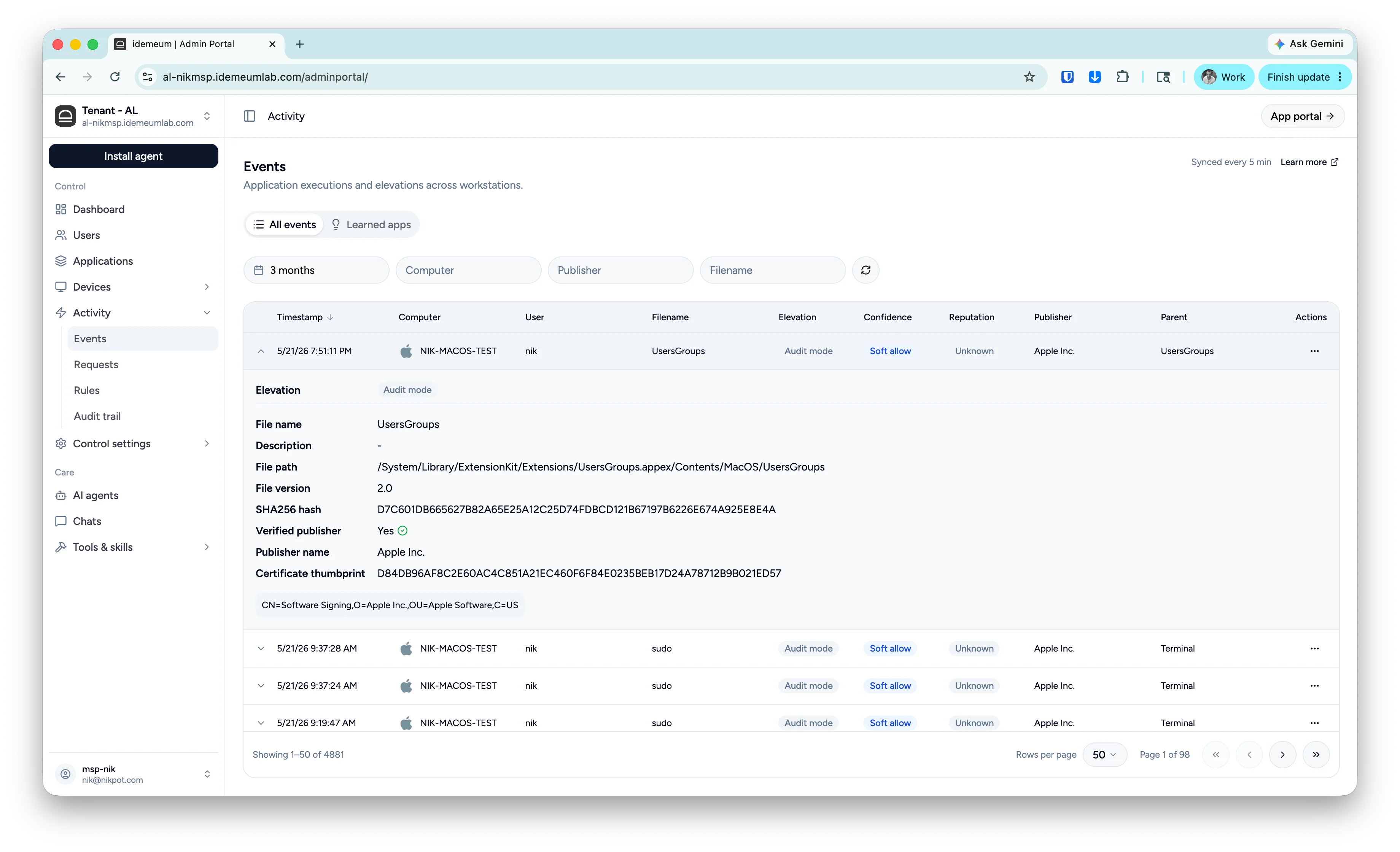Open the Tenant - AL switcher dropdown
Screen dimensions: 1400x852
134,116
